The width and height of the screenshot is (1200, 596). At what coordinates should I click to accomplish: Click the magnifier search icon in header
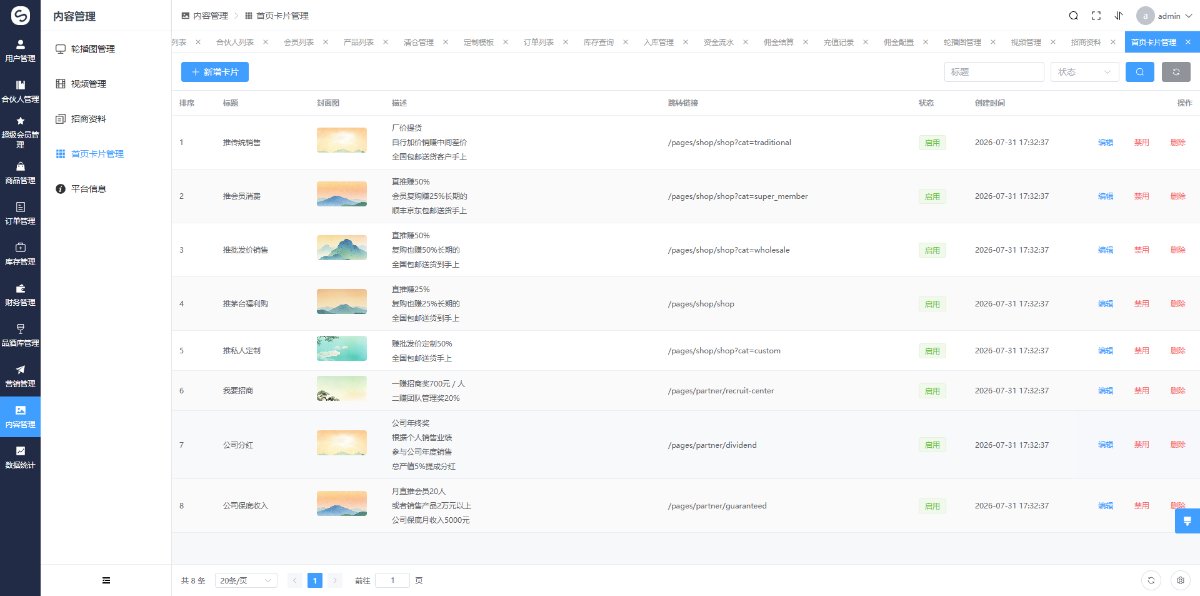pos(1073,16)
